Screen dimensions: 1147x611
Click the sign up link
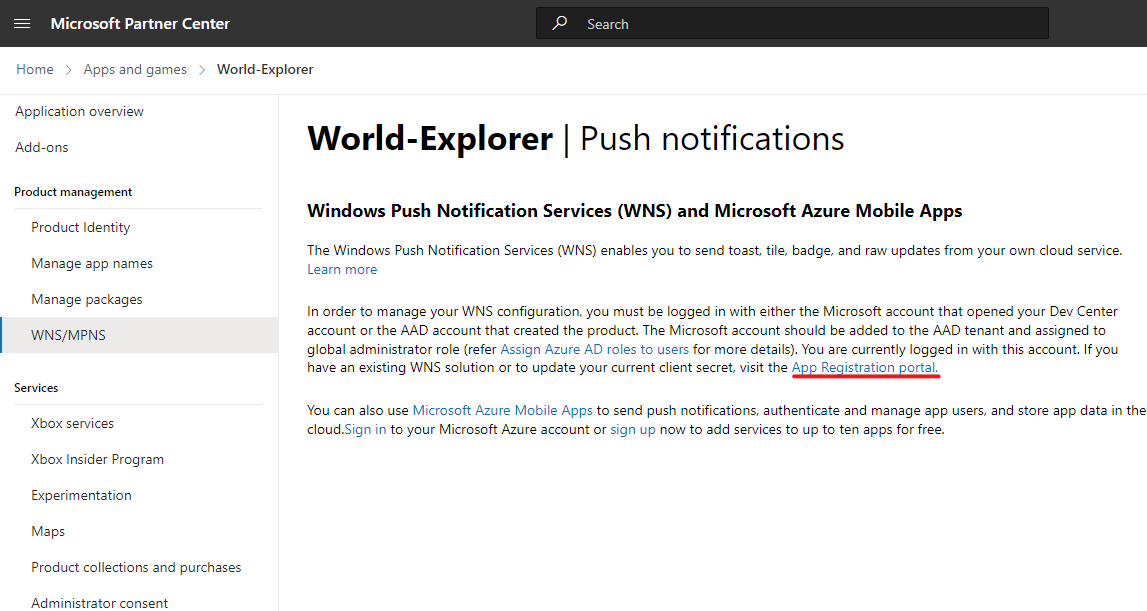pyautogui.click(x=633, y=430)
